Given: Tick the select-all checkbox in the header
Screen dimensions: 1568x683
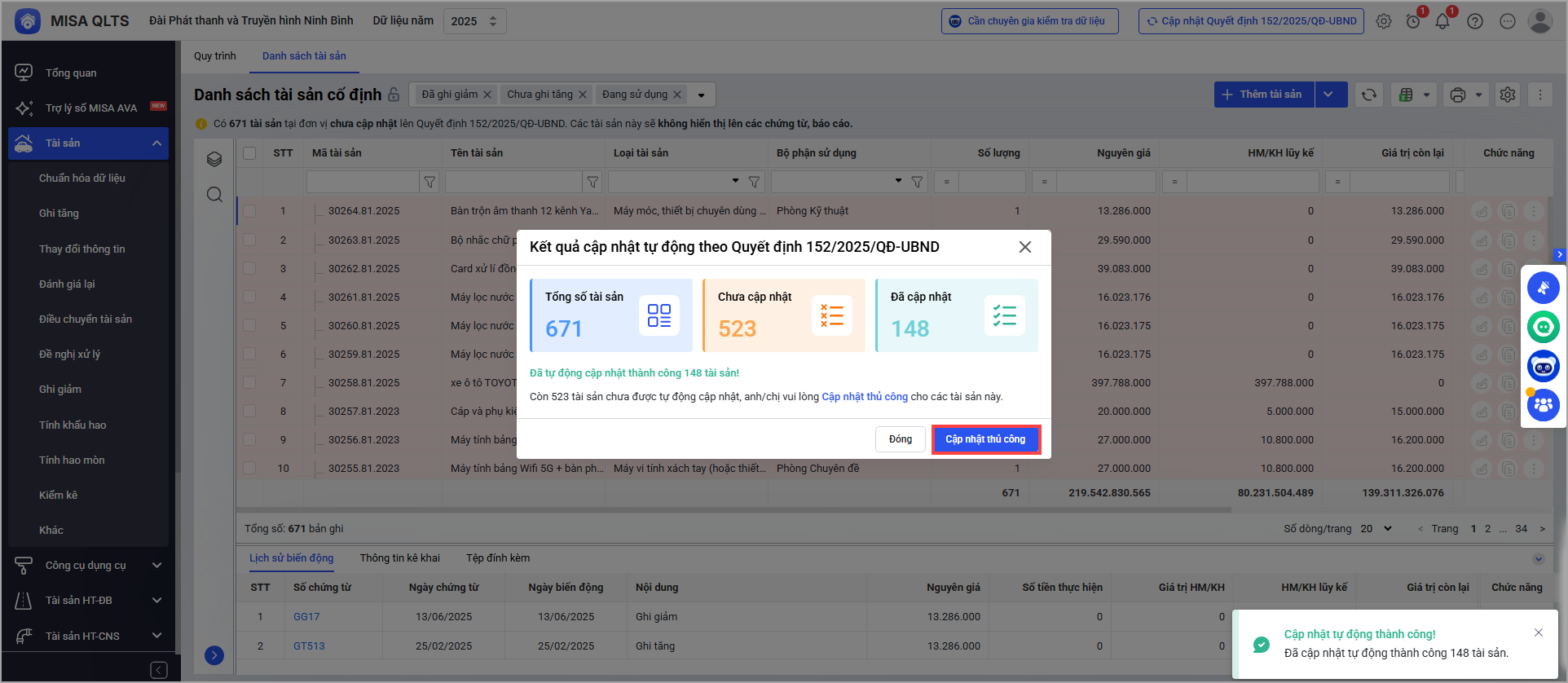Looking at the screenshot, I should tap(249, 153).
